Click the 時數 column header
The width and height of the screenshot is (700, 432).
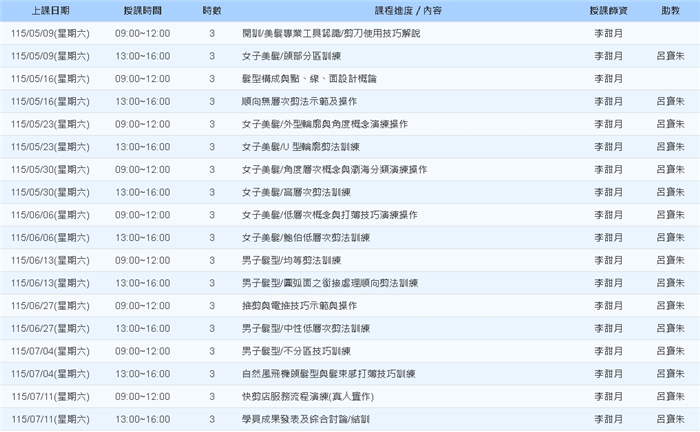point(212,9)
